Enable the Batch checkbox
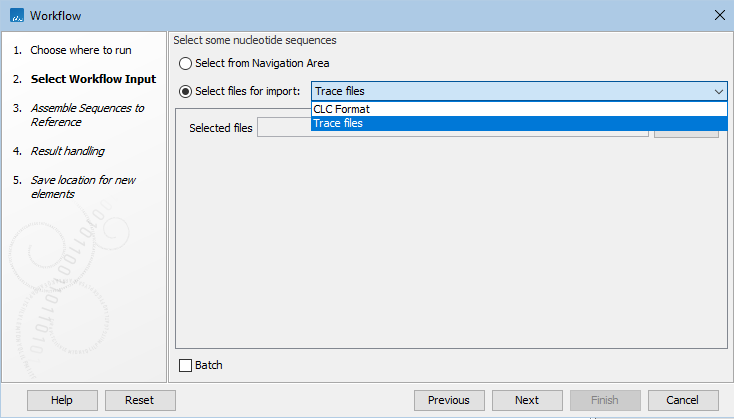Screen dimensions: 734x419 pyautogui.click(x=185, y=365)
